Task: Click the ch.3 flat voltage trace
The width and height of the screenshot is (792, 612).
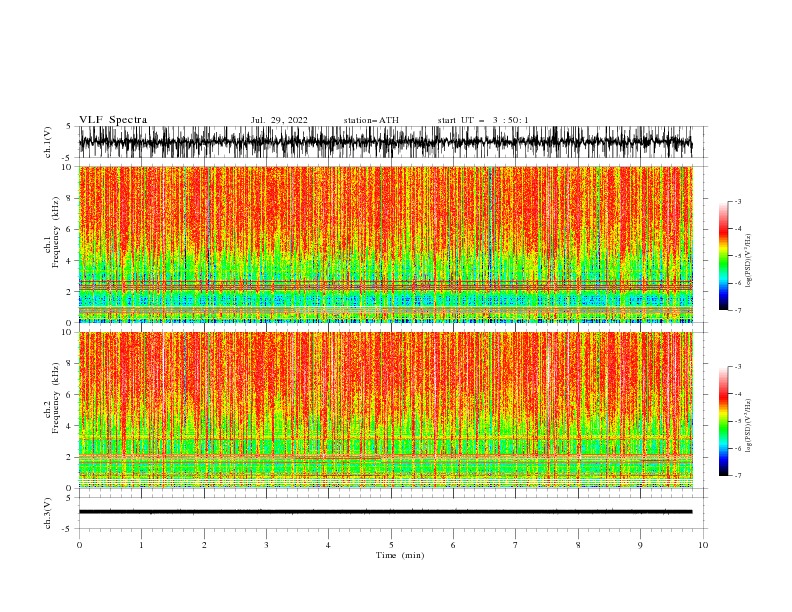Action: pos(385,512)
